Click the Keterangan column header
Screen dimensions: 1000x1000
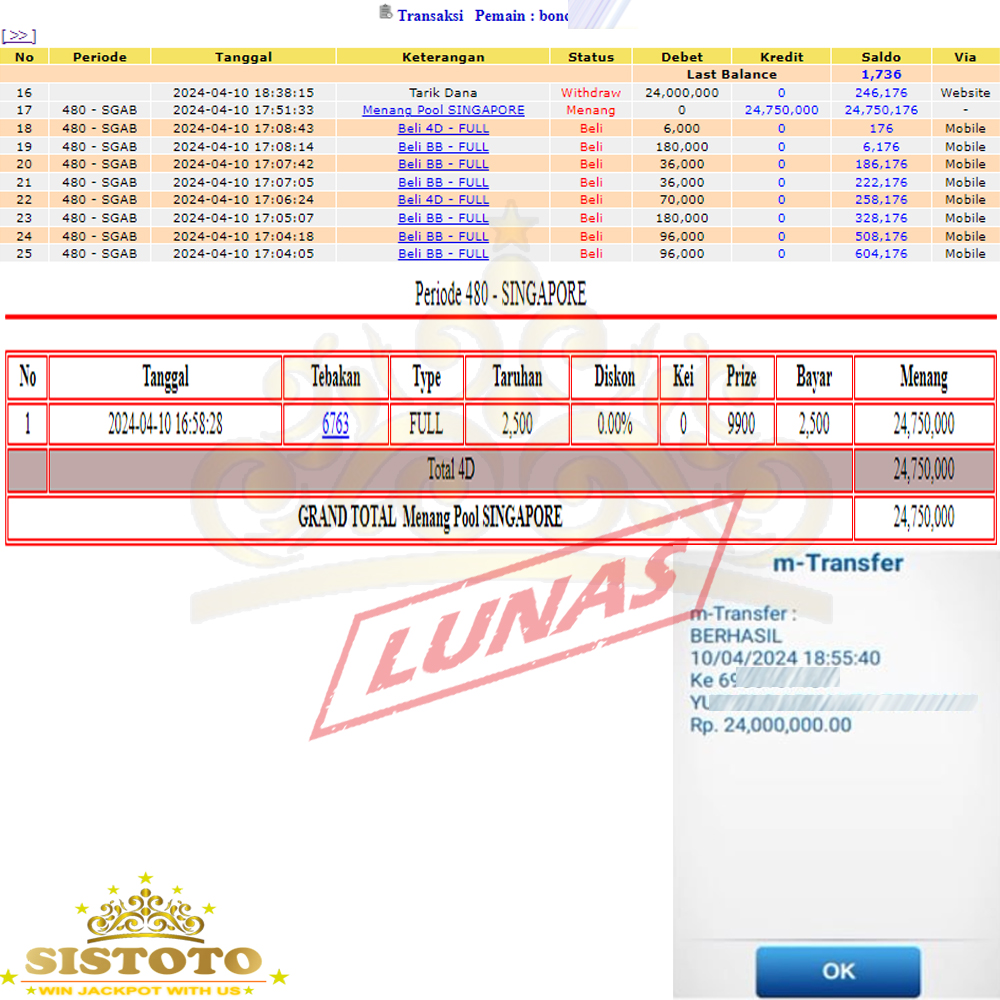[443, 57]
